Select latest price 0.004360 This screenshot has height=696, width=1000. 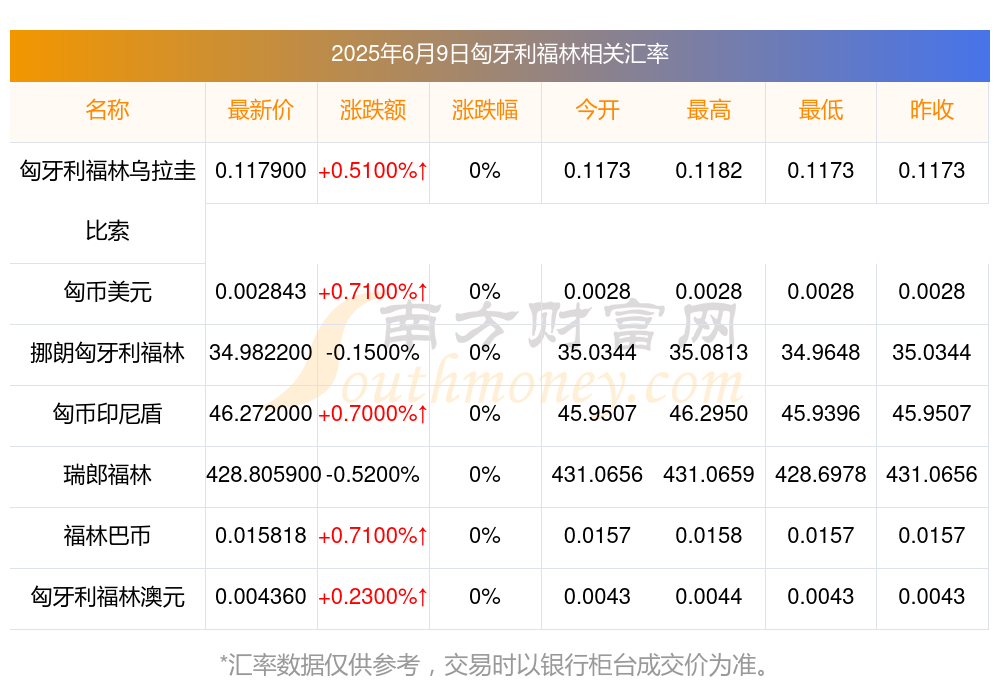[261, 597]
